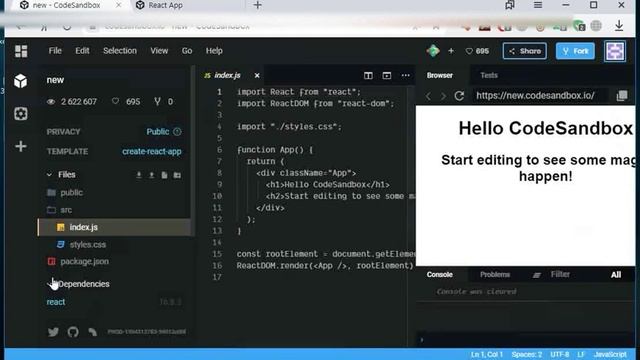Open new browser tab plus button
The height and width of the screenshot is (360, 640).
pos(258,5)
